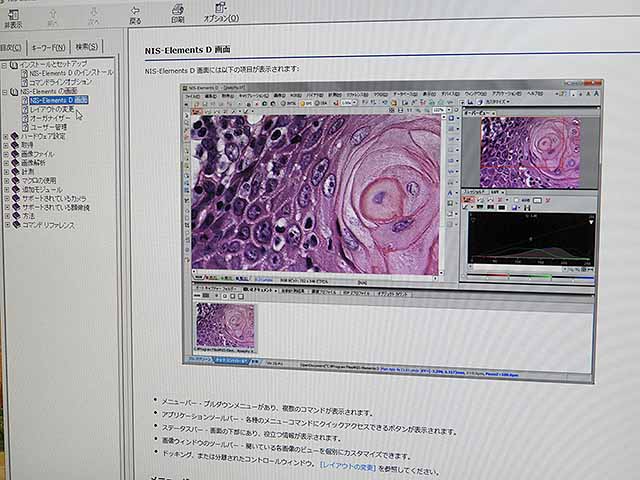The image size is (640, 480).
Task: Expand the 追加モジュール node
Action: (x=7, y=190)
